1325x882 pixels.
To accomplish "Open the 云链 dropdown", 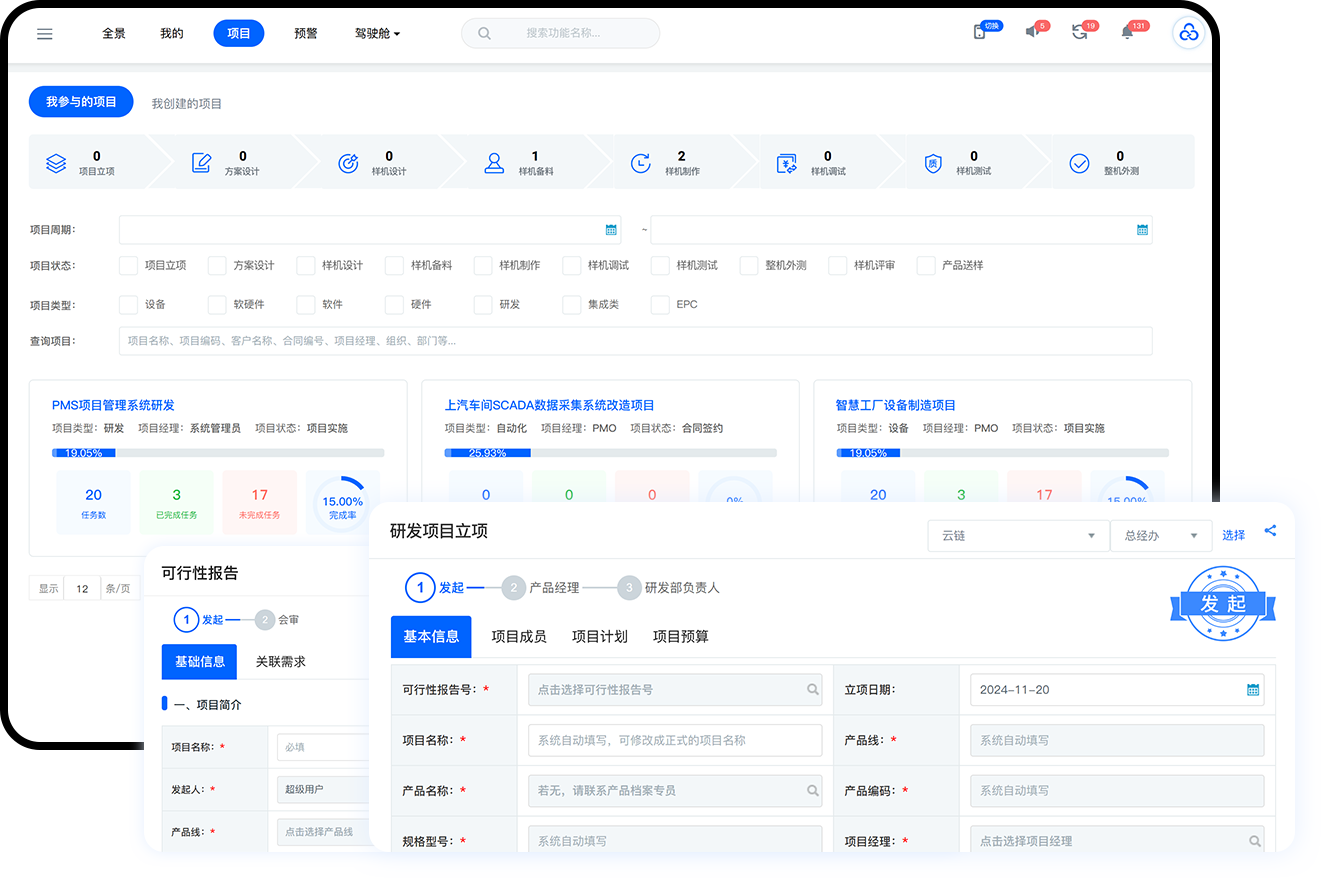I will (1018, 536).
